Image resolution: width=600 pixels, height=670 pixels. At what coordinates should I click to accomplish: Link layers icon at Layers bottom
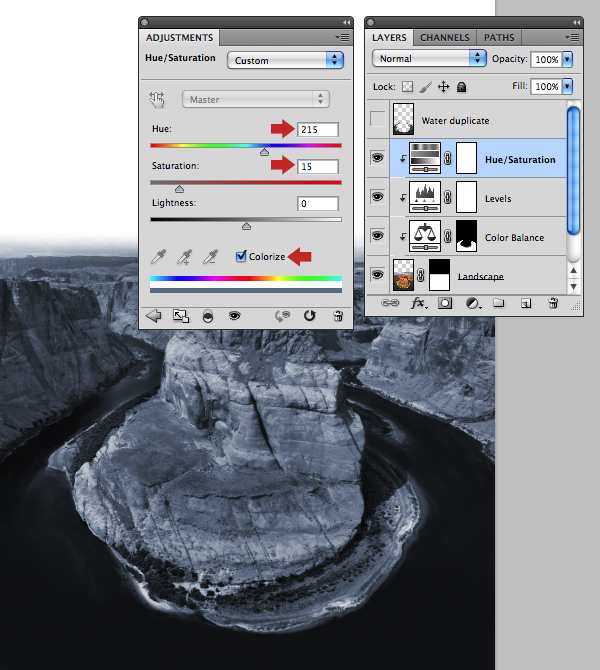(390, 303)
